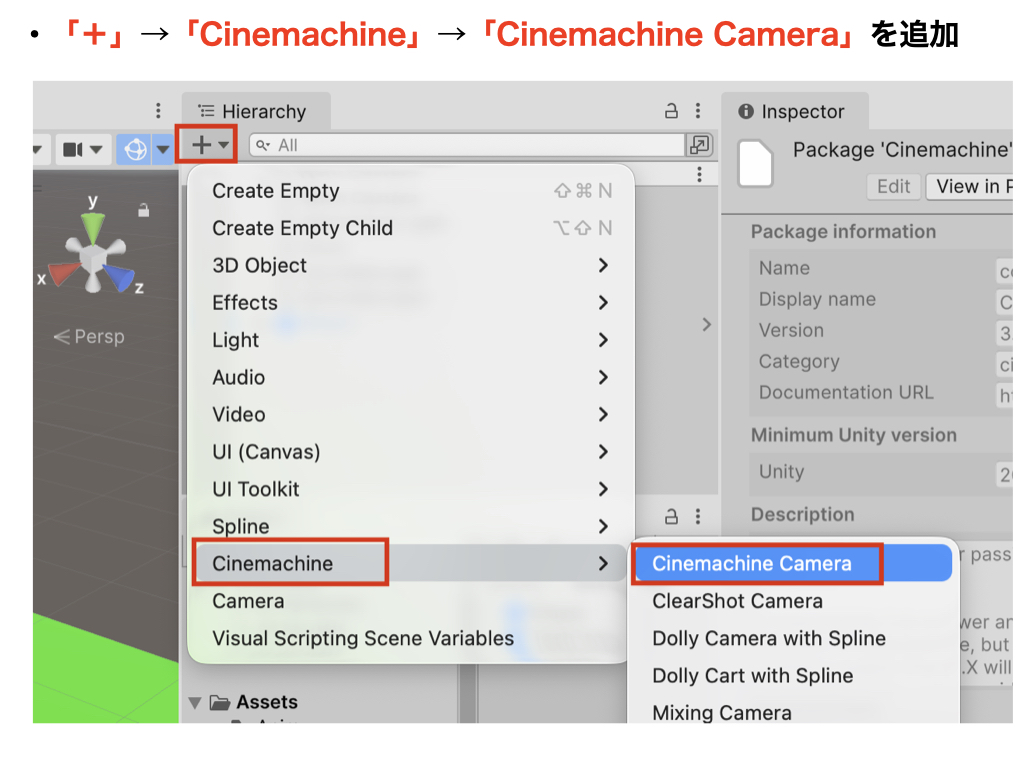The height and width of the screenshot is (768, 1024).
Task: Expand the Spline submenu
Action: (x=411, y=526)
